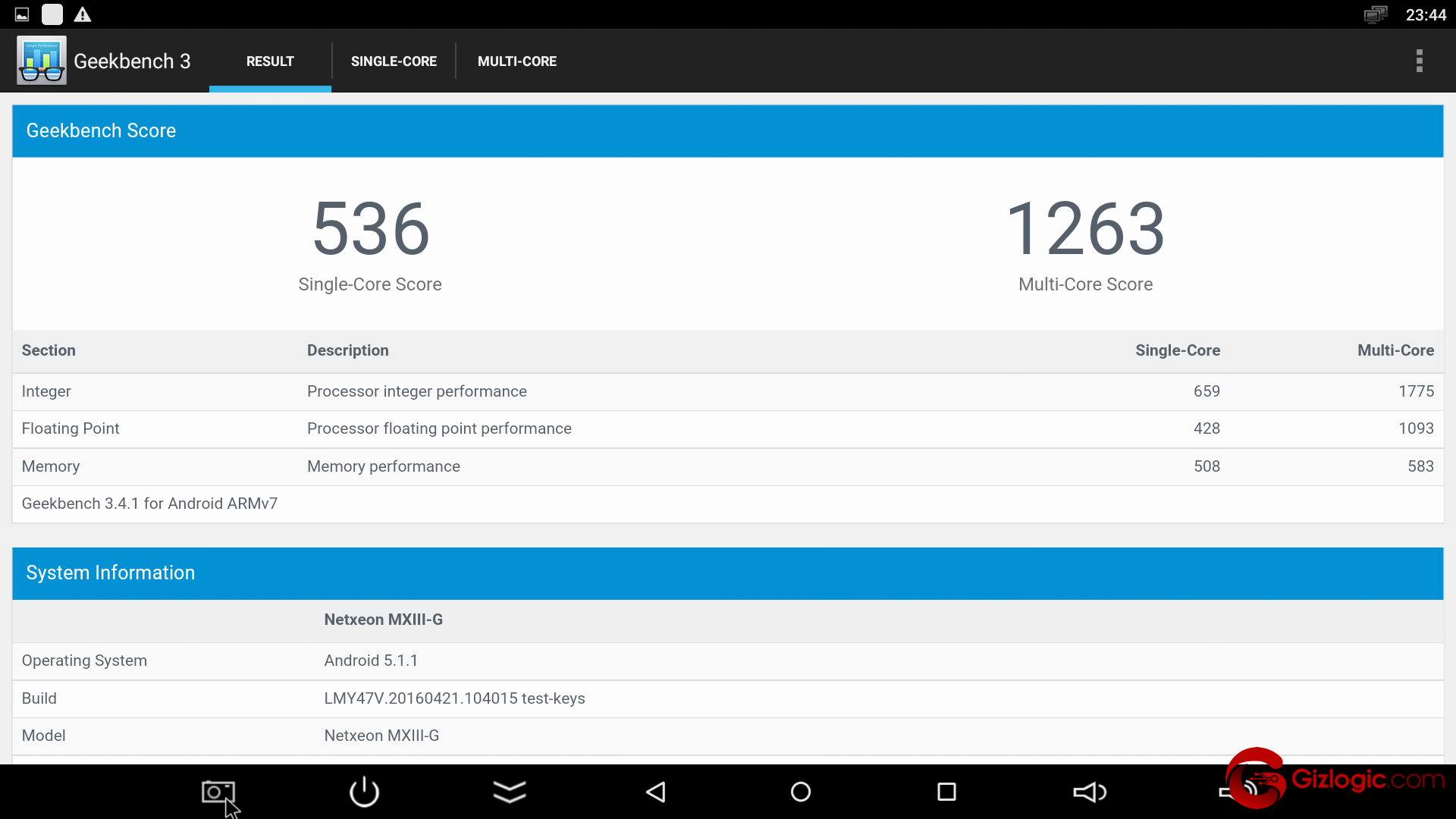This screenshot has width=1456, height=819.
Task: Switch to the RESULT tab
Action: [270, 61]
